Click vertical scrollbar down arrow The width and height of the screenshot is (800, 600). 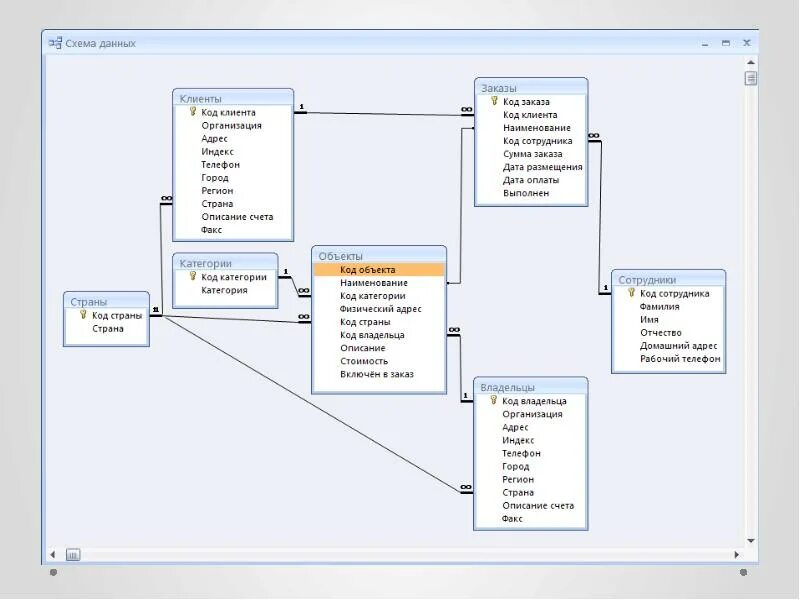point(751,541)
